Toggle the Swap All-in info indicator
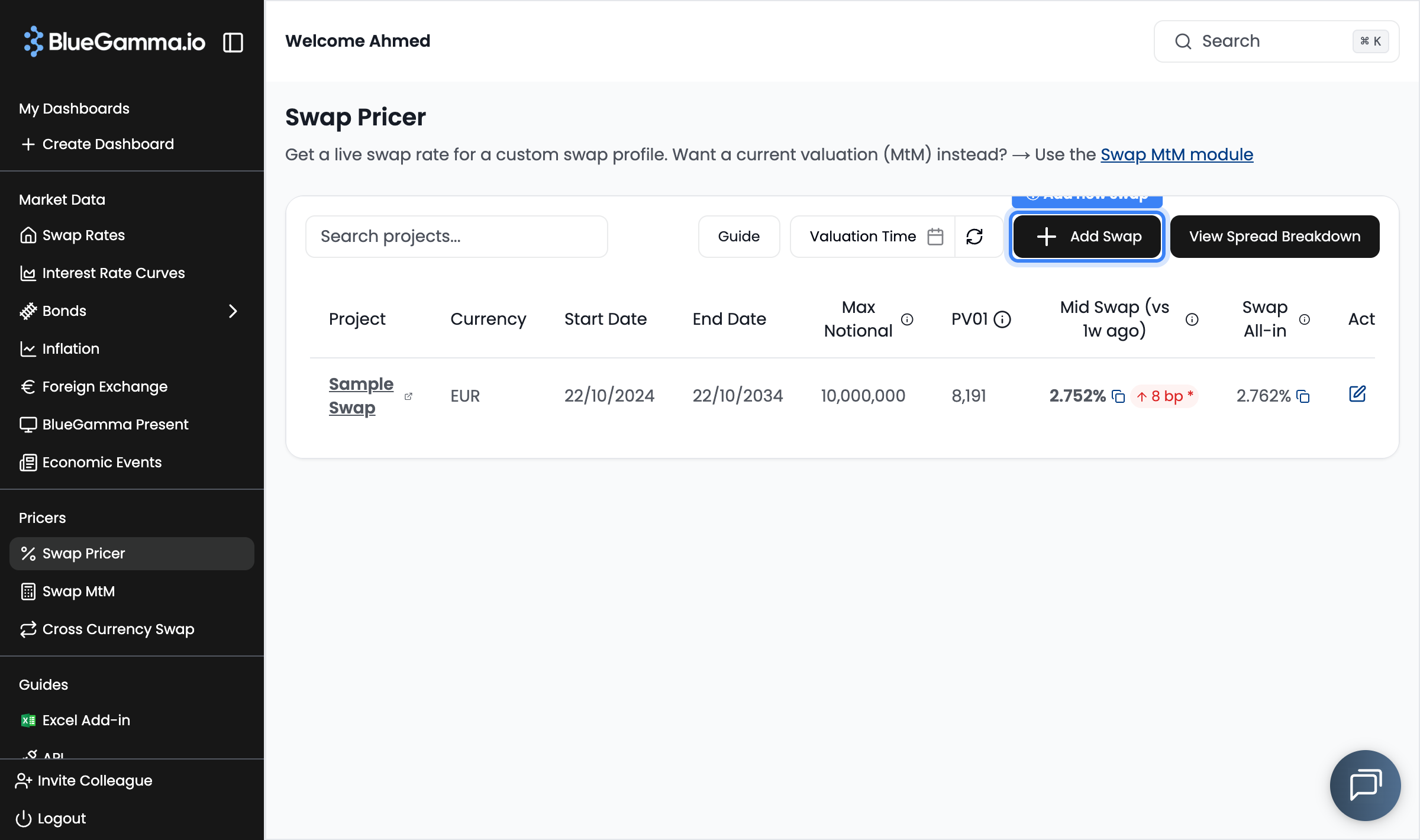 point(1305,319)
